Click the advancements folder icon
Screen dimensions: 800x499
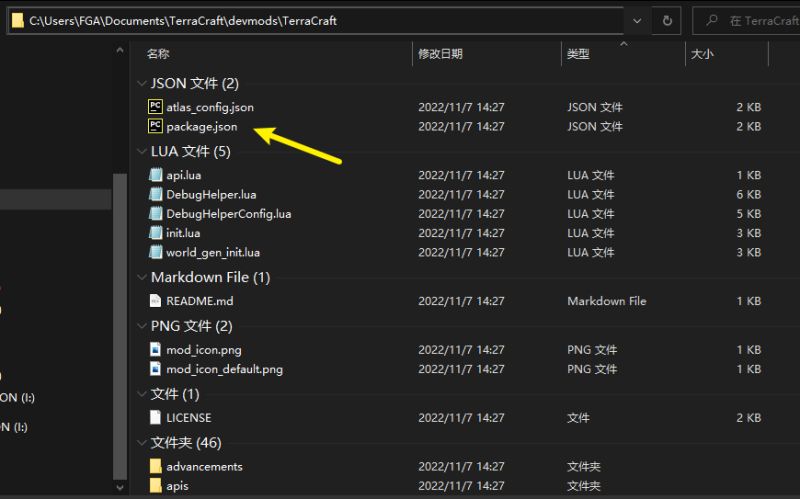click(x=156, y=466)
